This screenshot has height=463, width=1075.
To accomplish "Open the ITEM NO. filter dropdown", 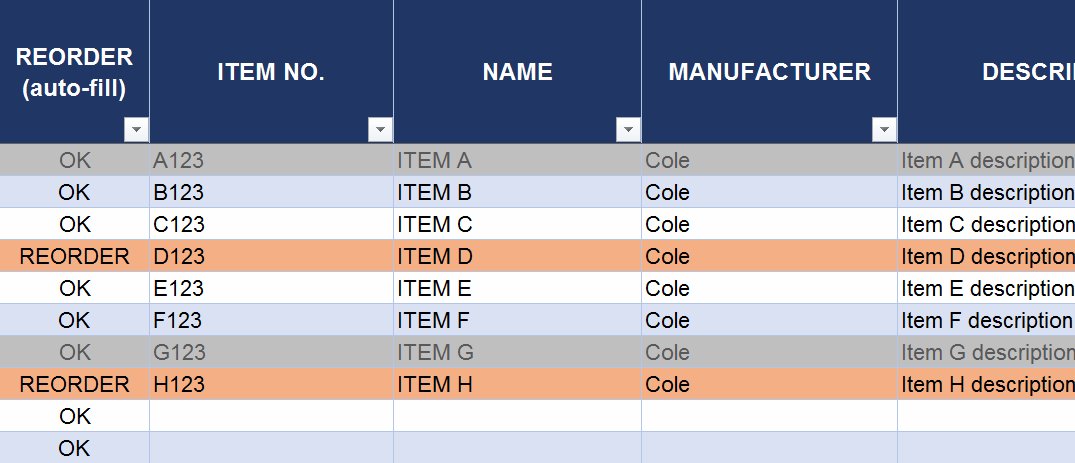I will coord(380,129).
